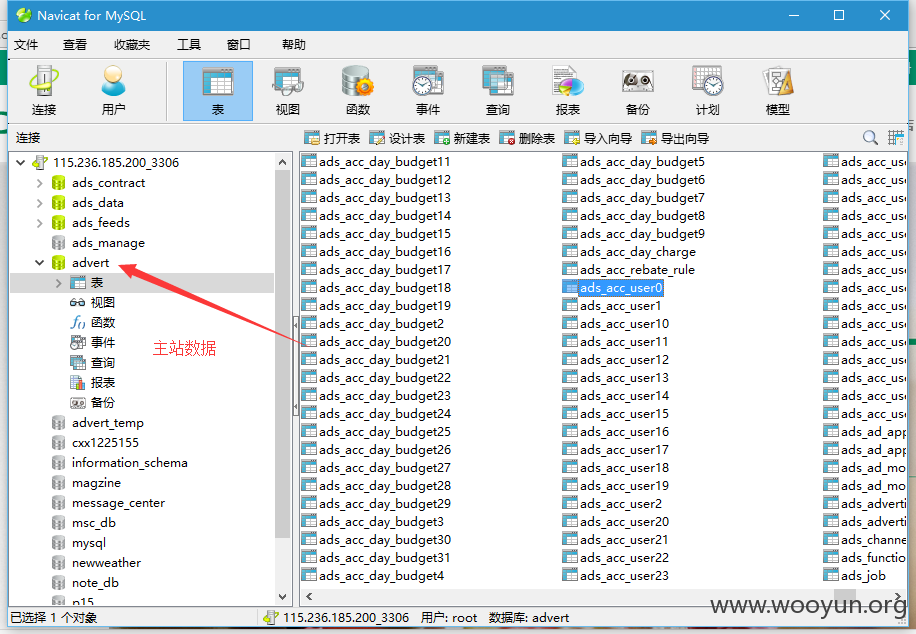Viewport: 916px width, 634px height.
Task: Select the advert_temp database
Action: [x=107, y=423]
